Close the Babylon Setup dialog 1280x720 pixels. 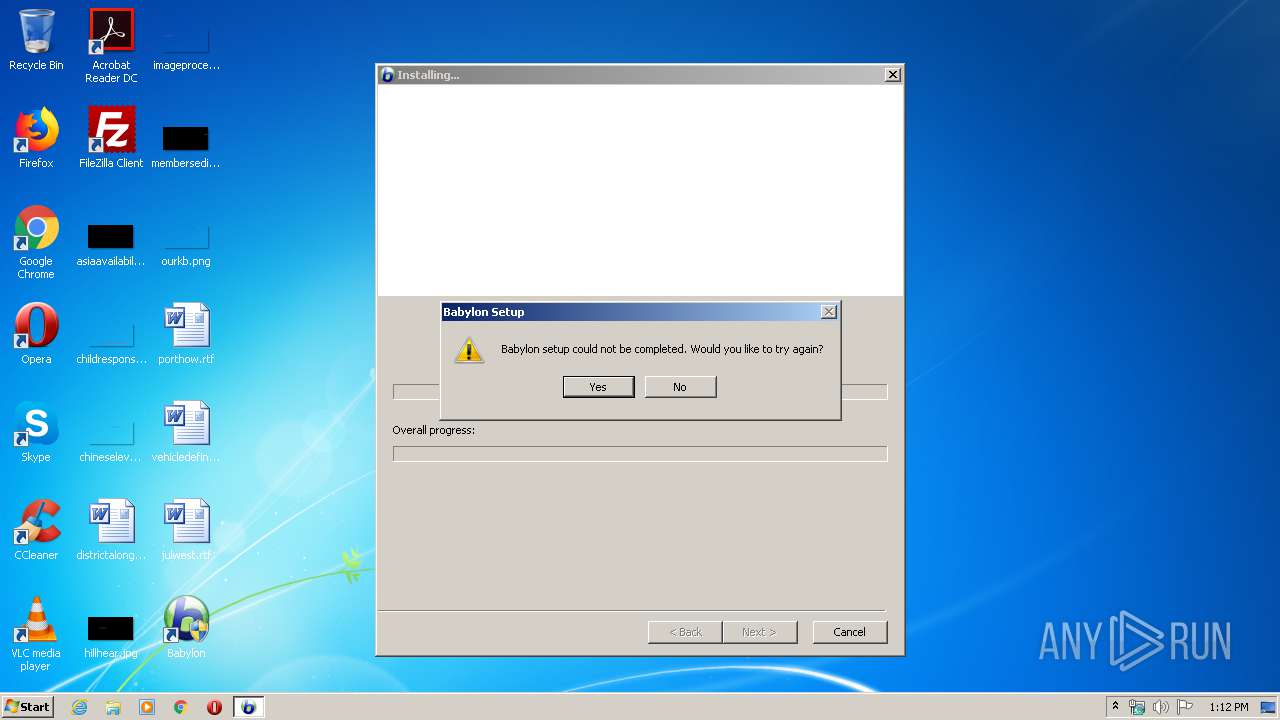[828, 312]
